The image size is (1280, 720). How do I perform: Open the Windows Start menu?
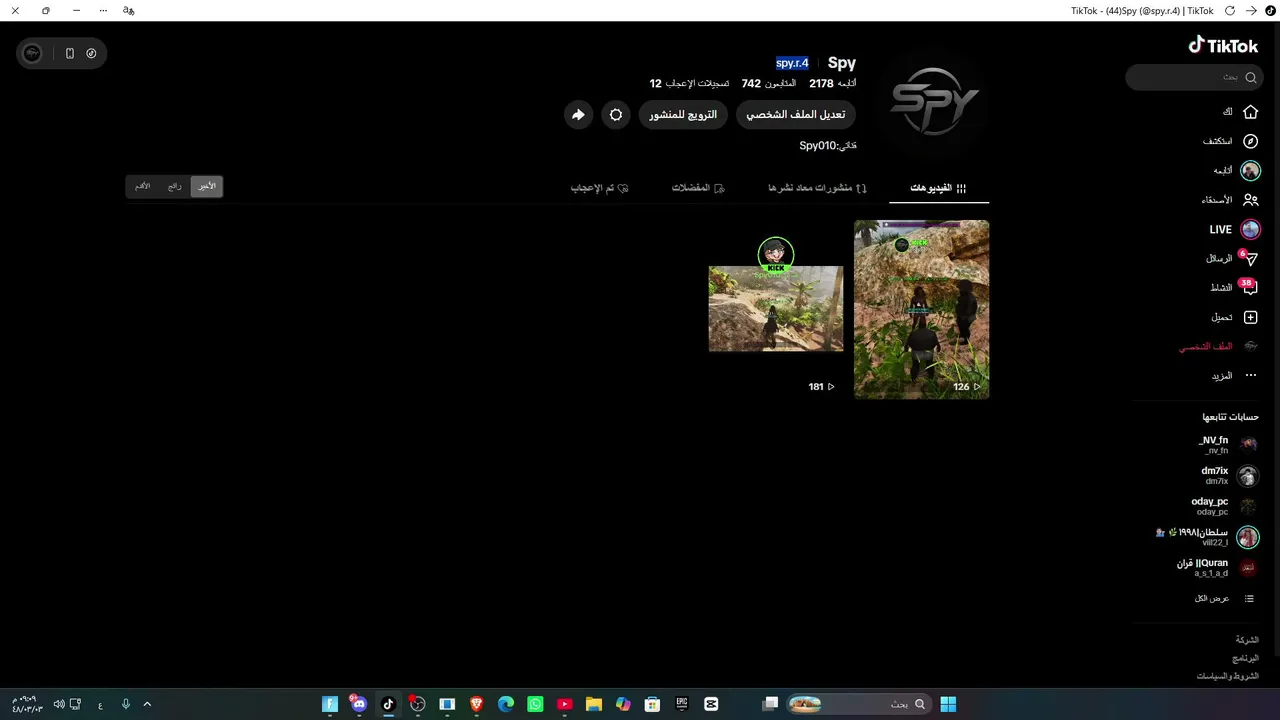tap(948, 704)
